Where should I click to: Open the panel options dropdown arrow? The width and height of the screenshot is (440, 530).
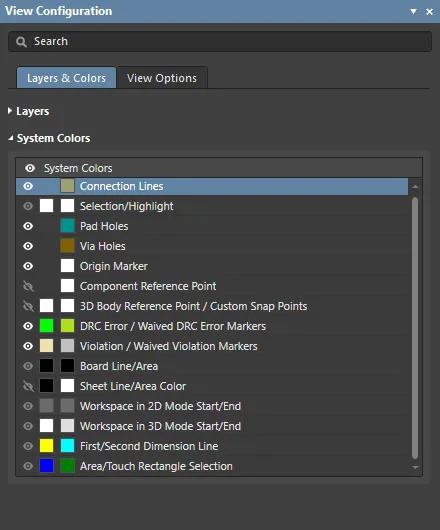pyautogui.click(x=413, y=11)
